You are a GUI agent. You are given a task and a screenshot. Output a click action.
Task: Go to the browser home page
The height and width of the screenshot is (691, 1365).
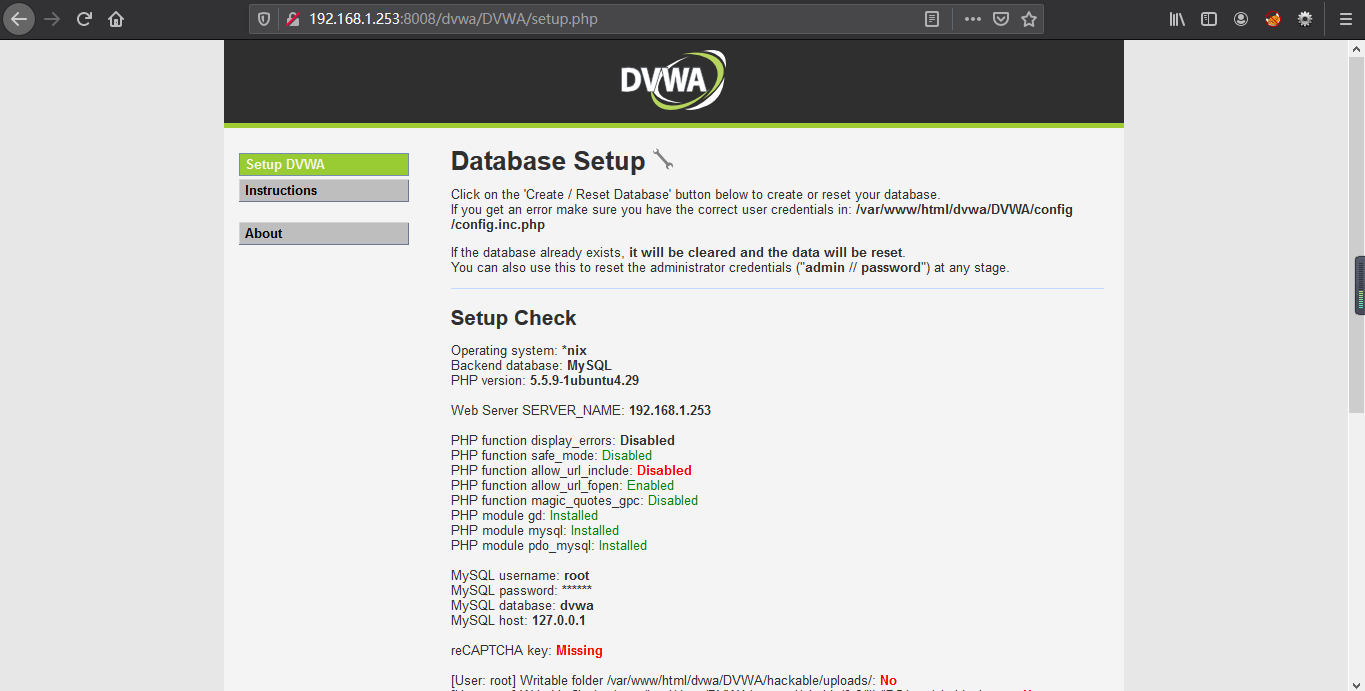[x=115, y=18]
